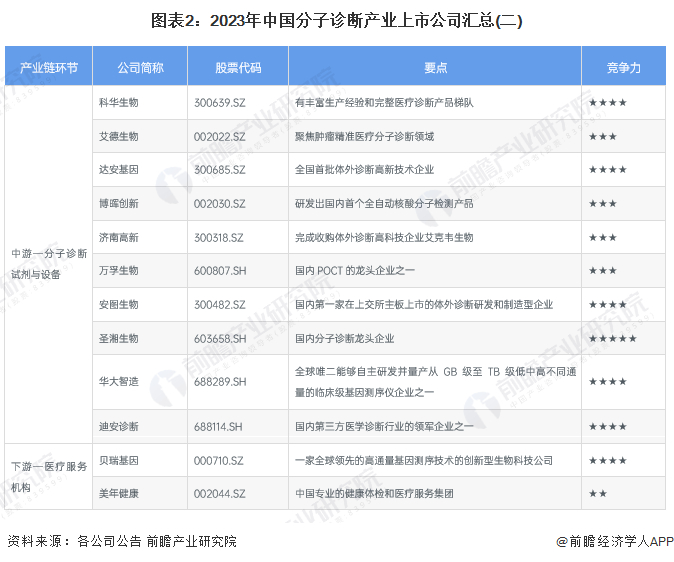Click key point 聚焦肿瘤精准医疗分子诊断领域

point(364,137)
